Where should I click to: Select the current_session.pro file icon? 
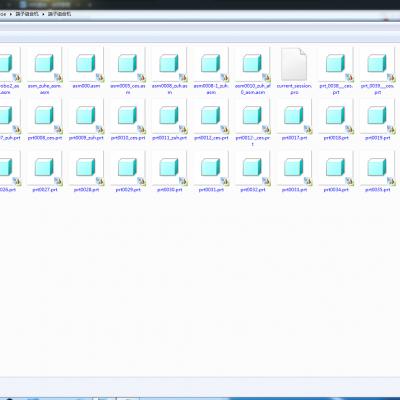[x=294, y=64]
